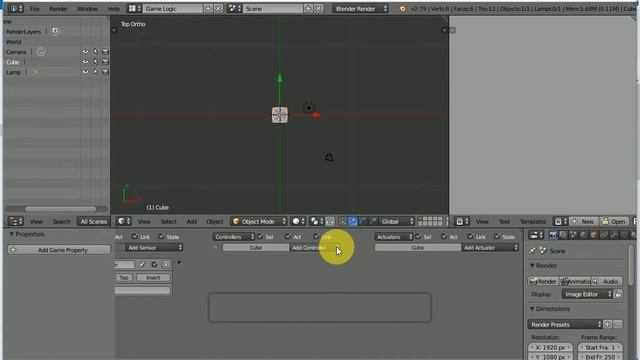
Task: Click the Tap button on sensor
Action: pyautogui.click(x=124, y=278)
